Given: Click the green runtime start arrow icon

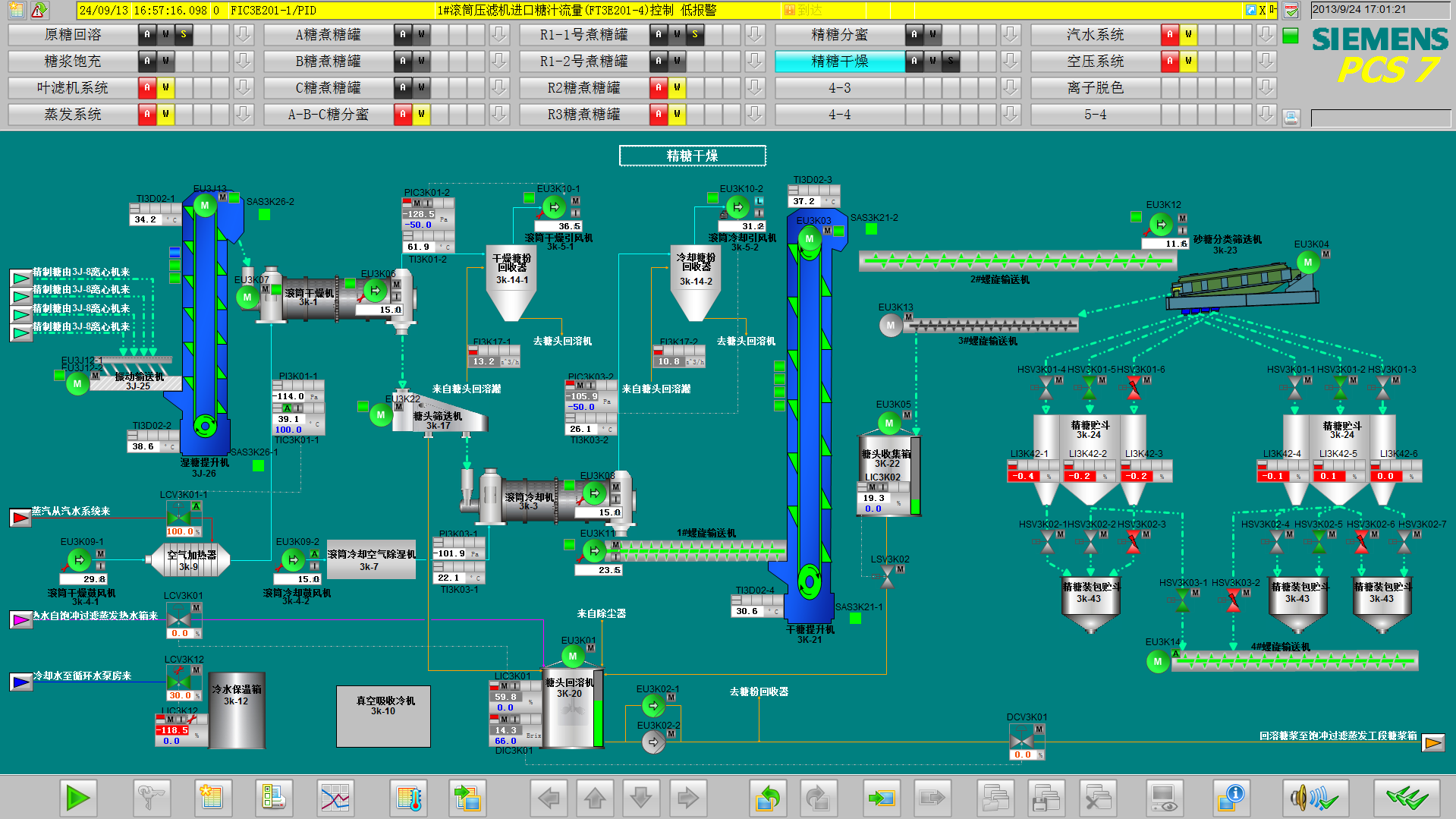Looking at the screenshot, I should 77,798.
